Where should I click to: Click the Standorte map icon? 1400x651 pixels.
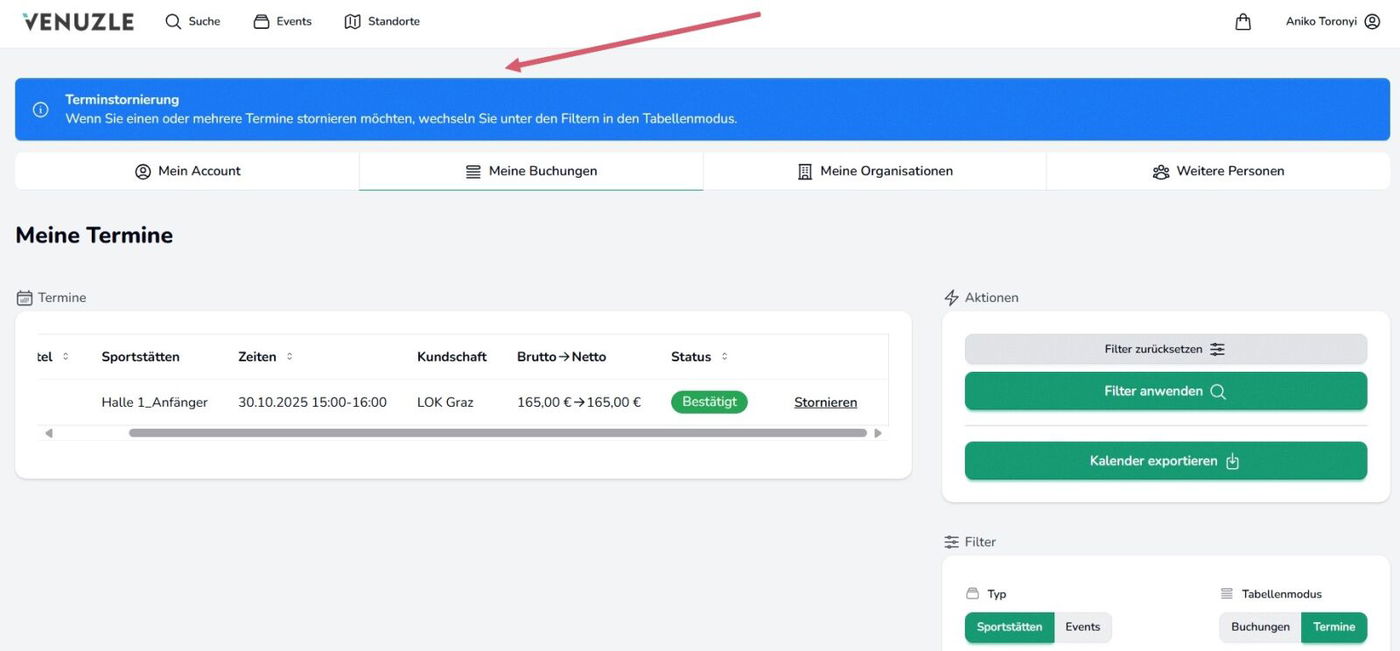click(x=352, y=21)
